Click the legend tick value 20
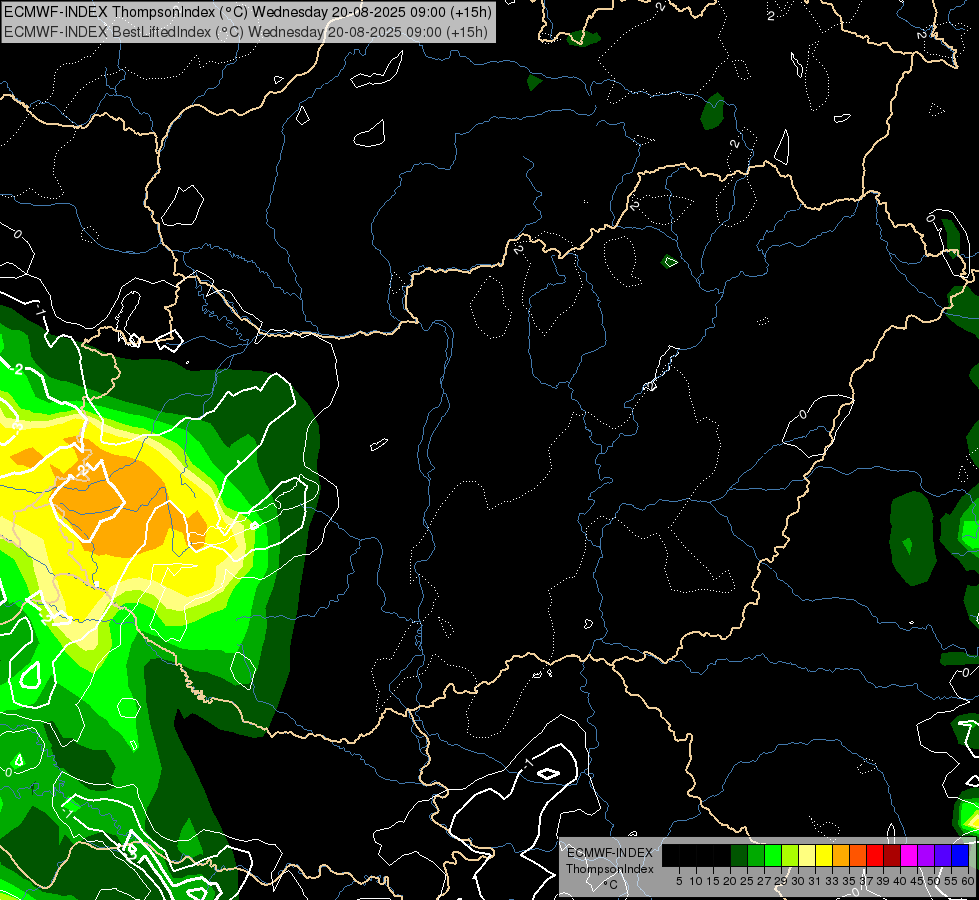The image size is (979, 900). point(730,881)
